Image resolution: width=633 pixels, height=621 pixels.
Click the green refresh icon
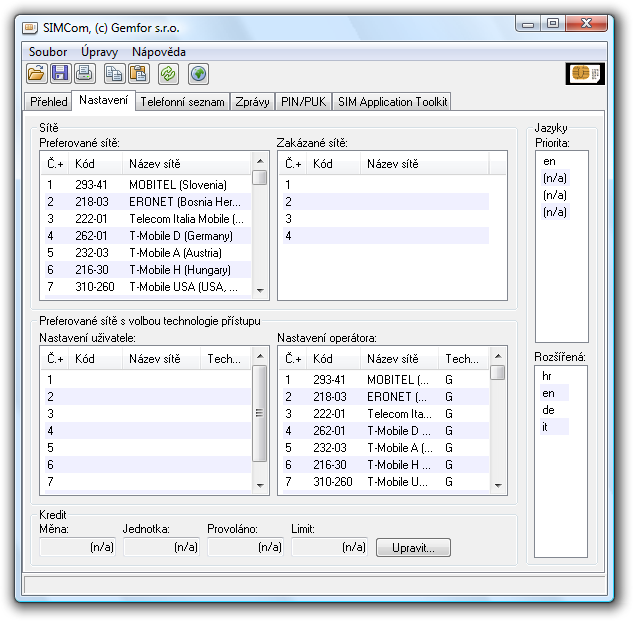[168, 73]
